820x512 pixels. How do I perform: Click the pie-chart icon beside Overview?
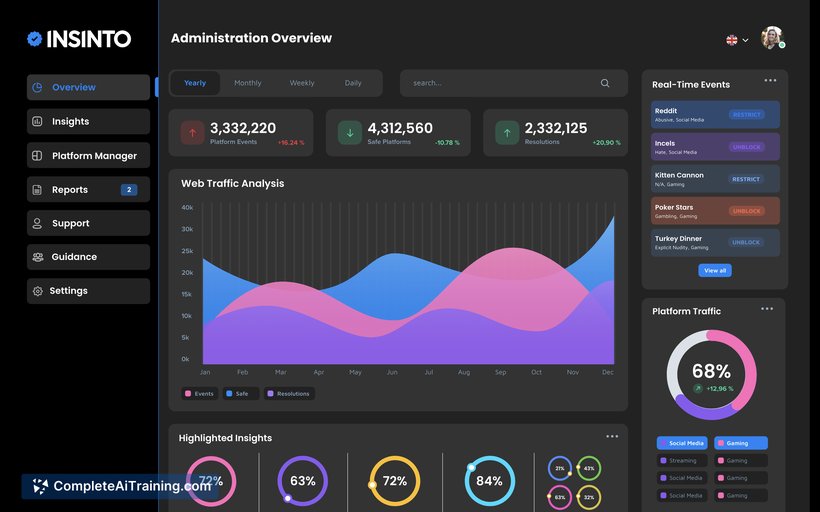(x=37, y=87)
